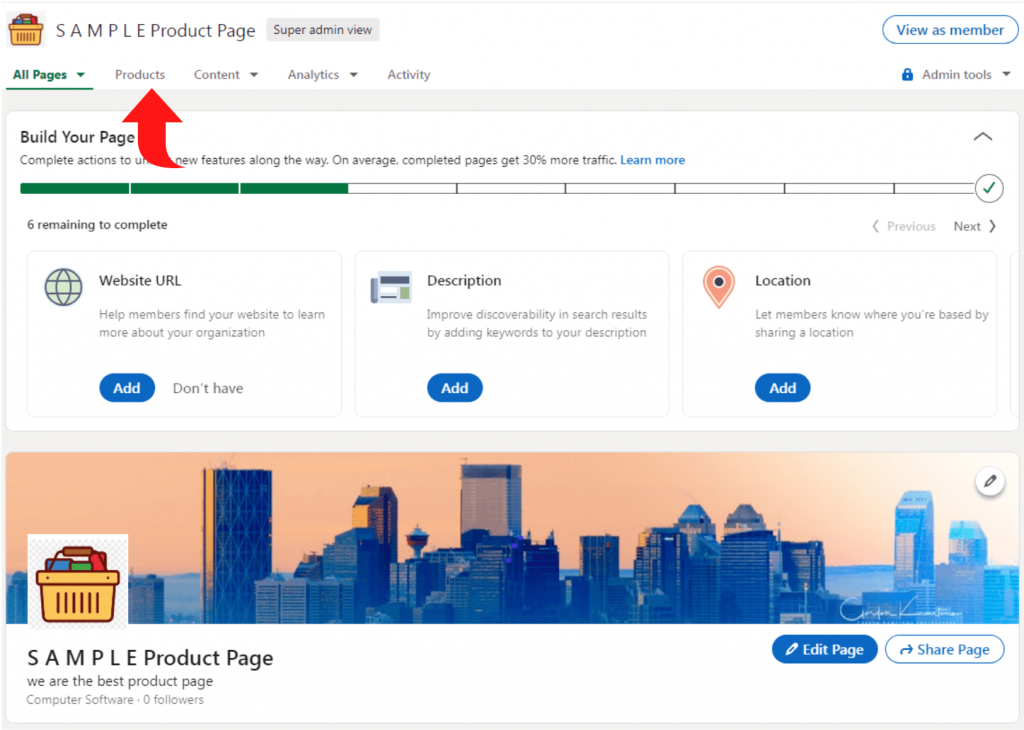Click the green checkmark circle at the end of the progress bar
The width and height of the screenshot is (1024, 730).
point(989,188)
